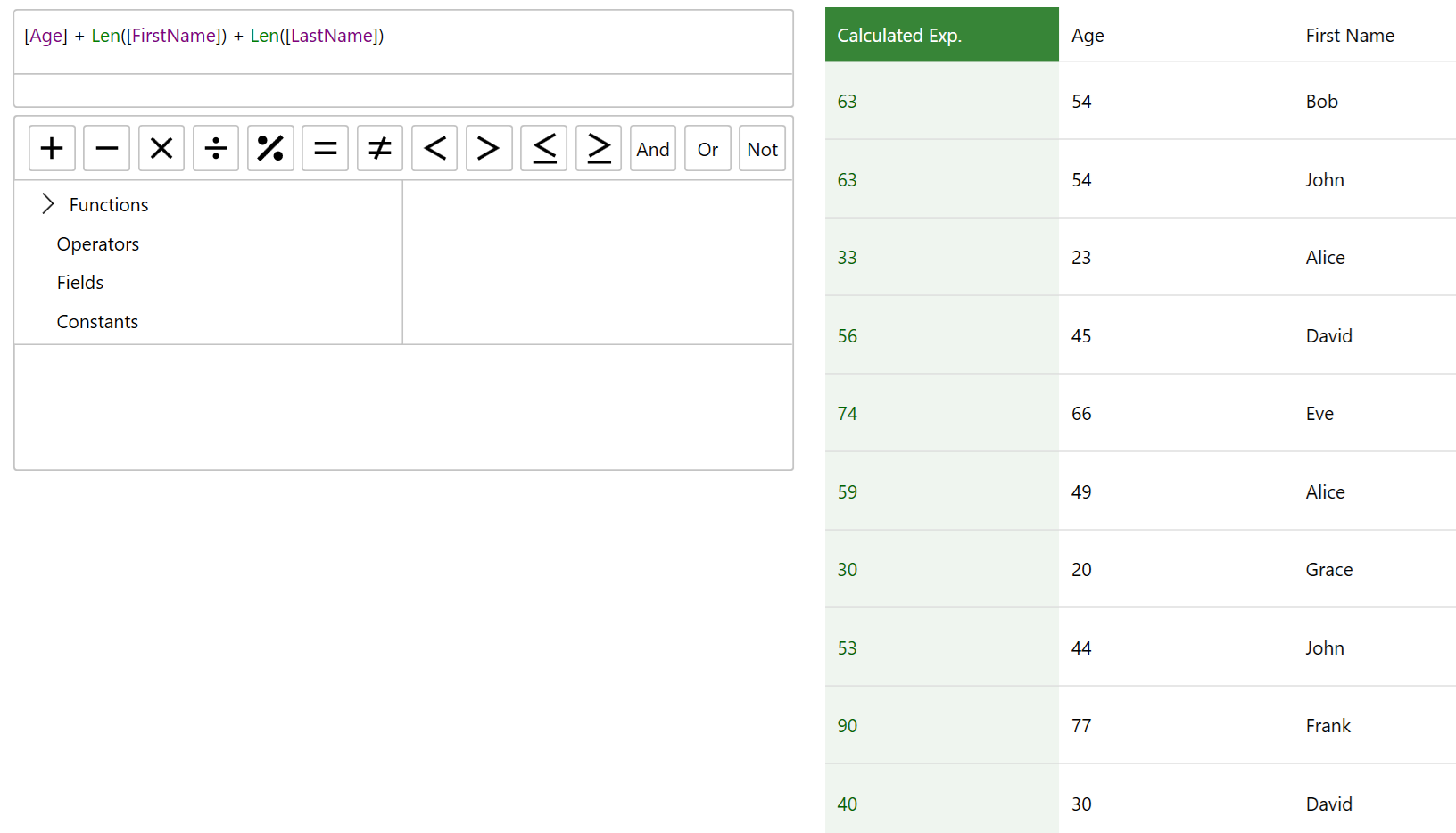
Task: Select the row showing Frank aged 77
Action: pyautogui.click(x=1115, y=725)
